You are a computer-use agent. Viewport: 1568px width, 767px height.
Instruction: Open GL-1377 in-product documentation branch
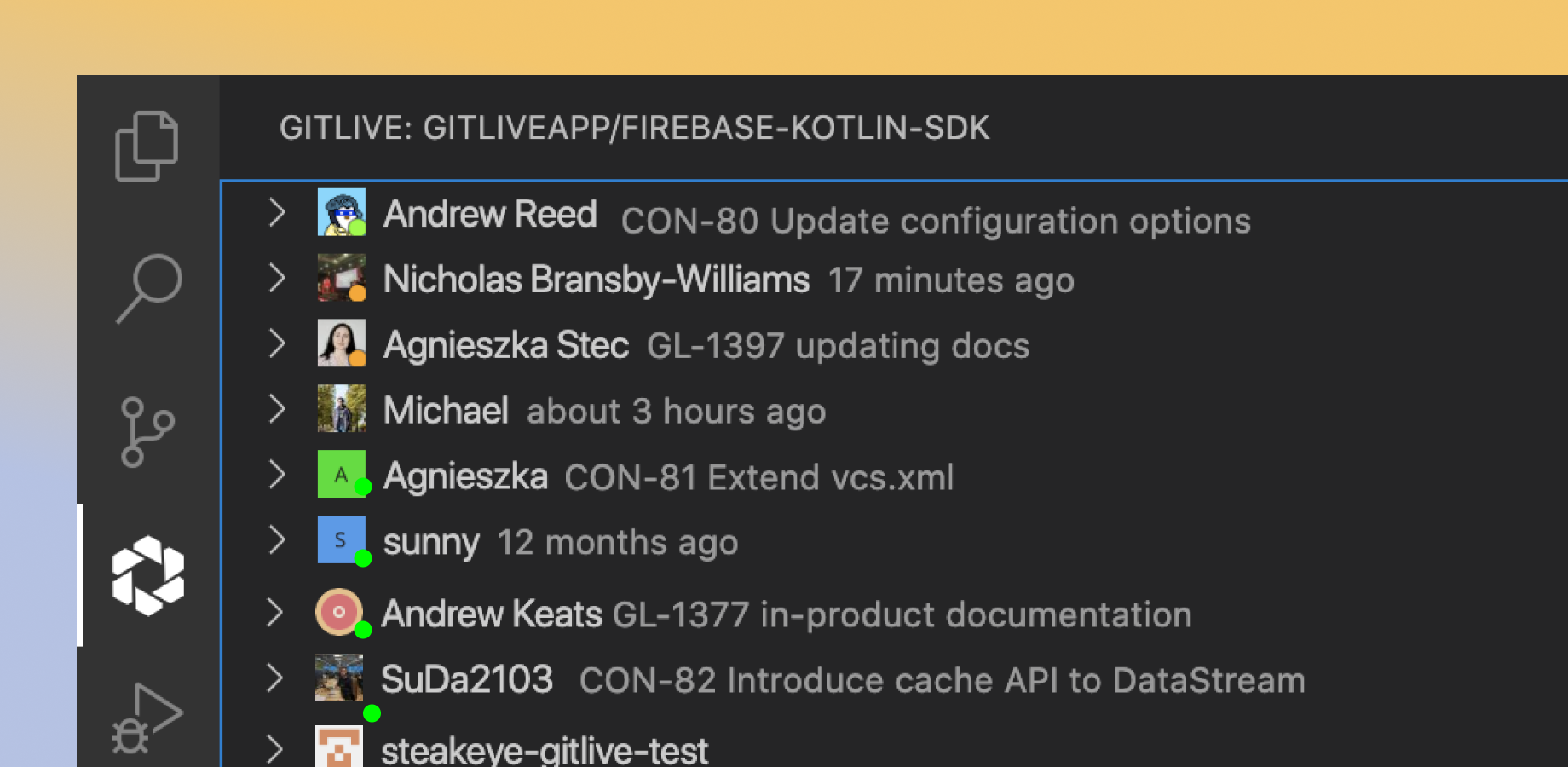pyautogui.click(x=902, y=614)
